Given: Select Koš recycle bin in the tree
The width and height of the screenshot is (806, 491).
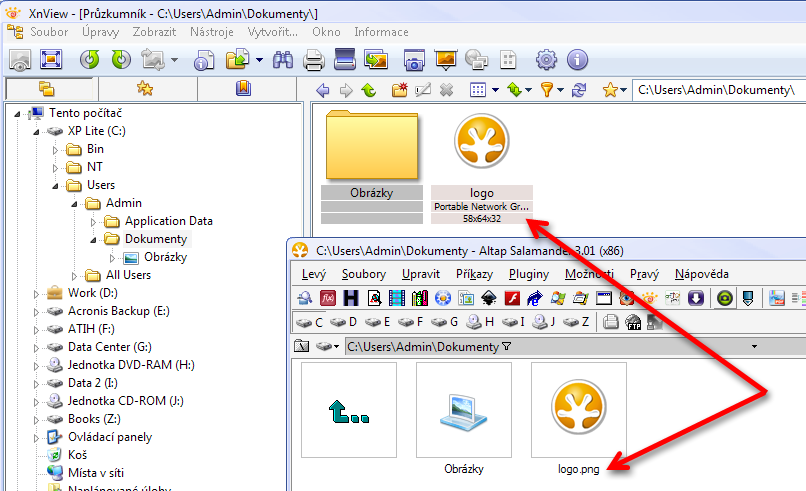Looking at the screenshot, I should click(x=78, y=455).
